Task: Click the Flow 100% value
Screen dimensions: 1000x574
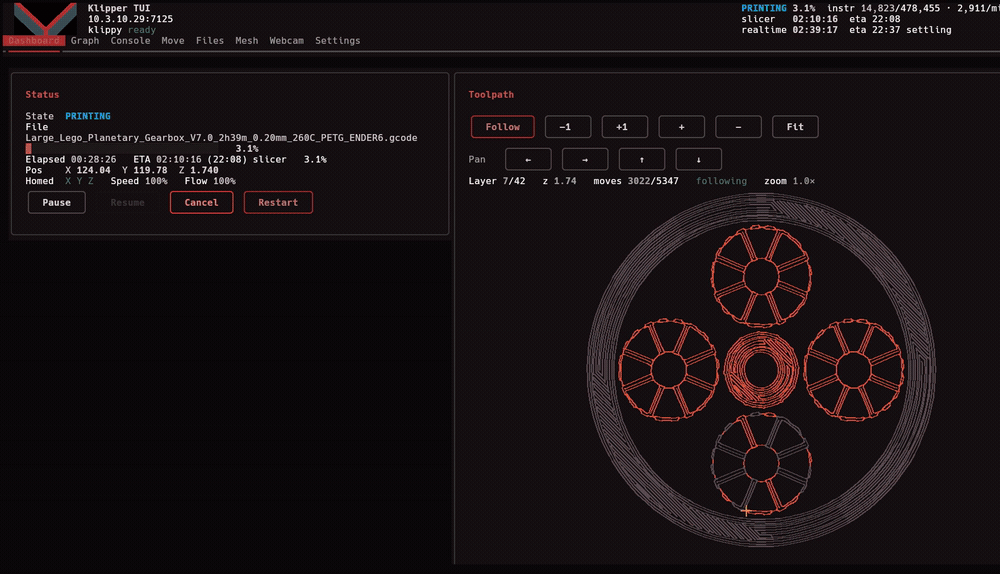Action: [x=210, y=181]
